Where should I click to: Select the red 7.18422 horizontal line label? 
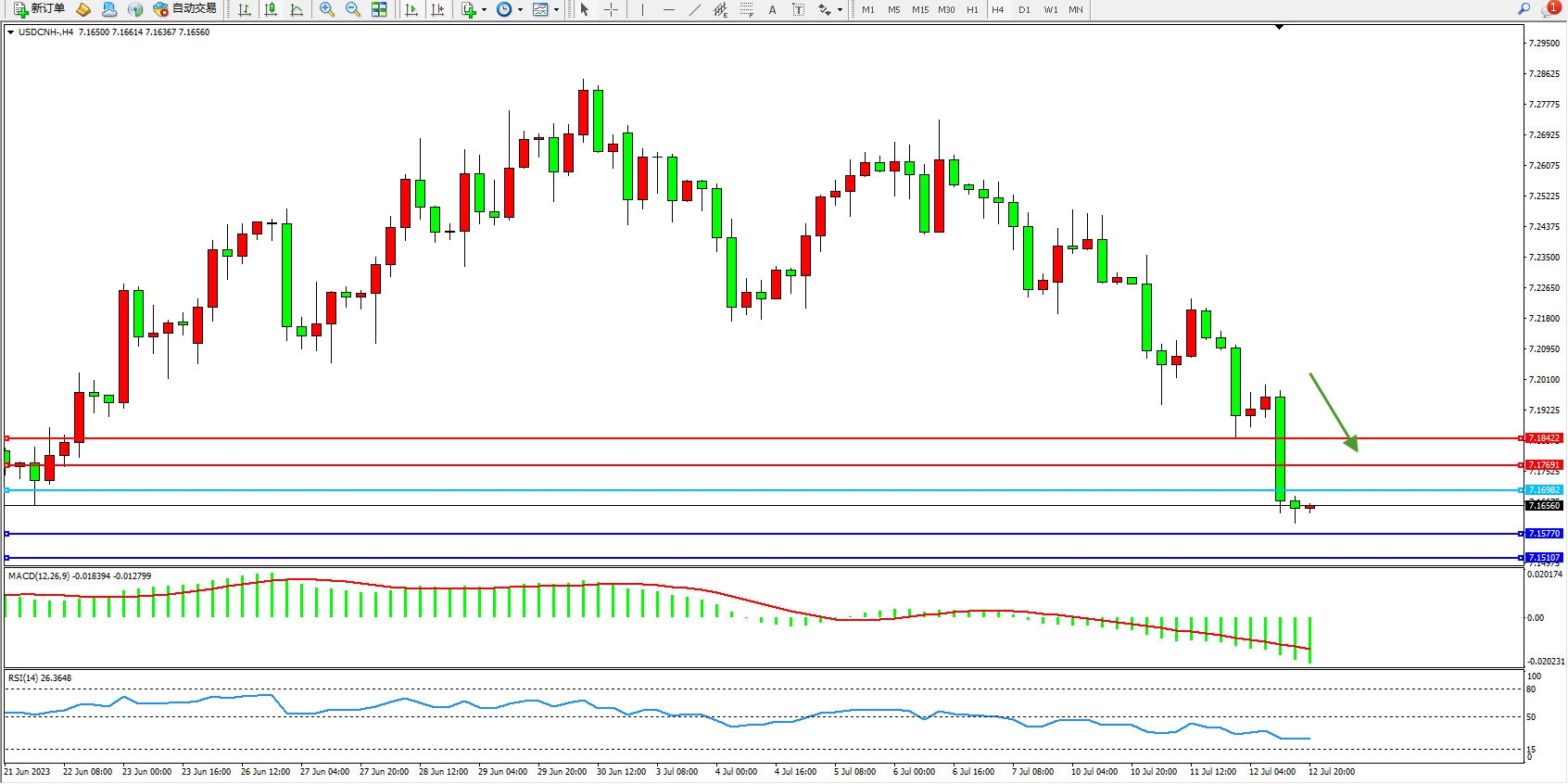click(1544, 438)
